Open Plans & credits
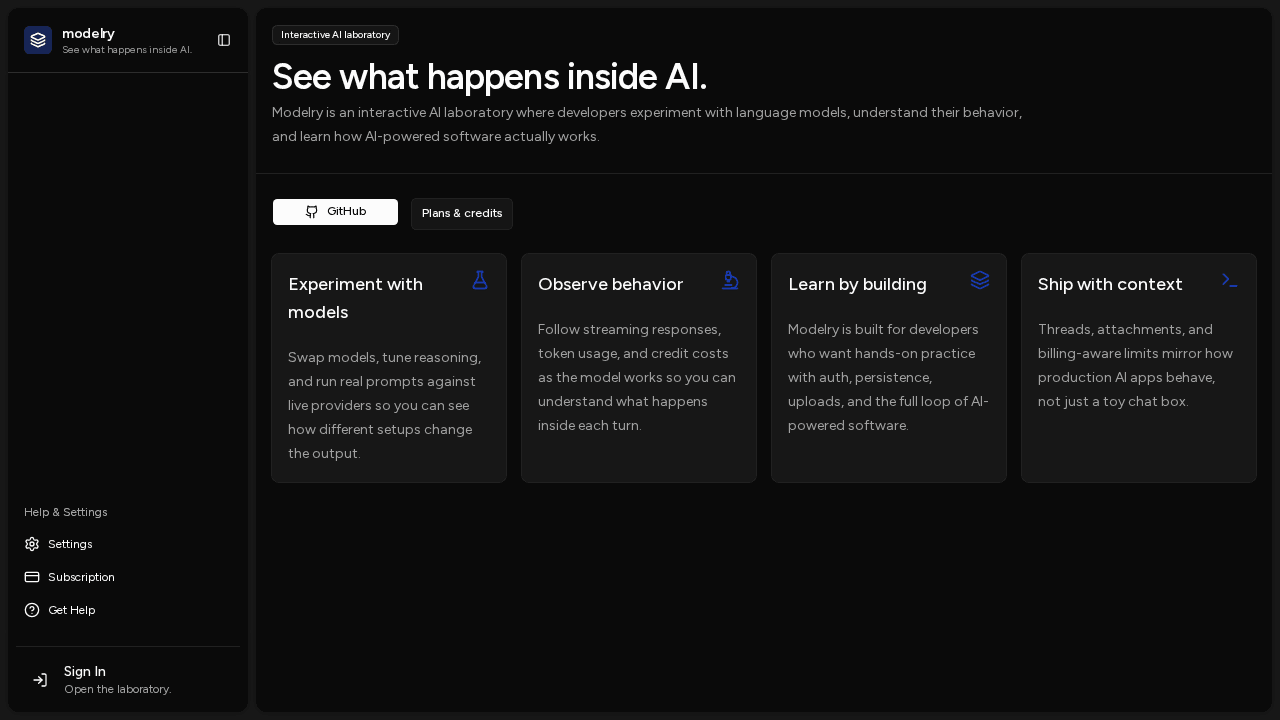This screenshot has width=1280, height=720. click(462, 214)
